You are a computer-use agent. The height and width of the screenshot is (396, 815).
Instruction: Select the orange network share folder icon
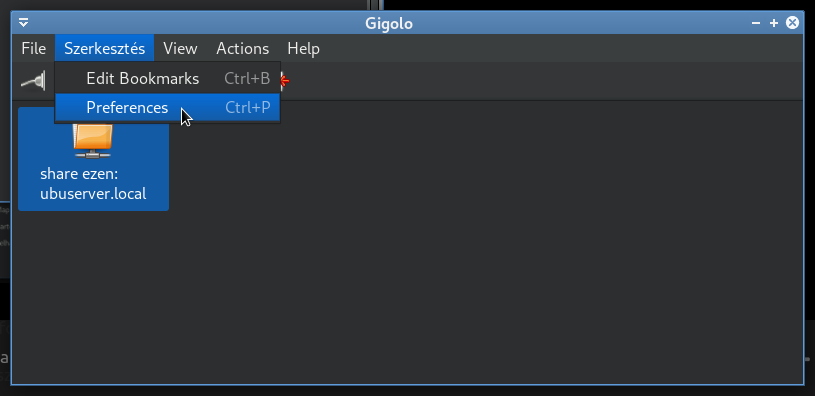pos(93,140)
